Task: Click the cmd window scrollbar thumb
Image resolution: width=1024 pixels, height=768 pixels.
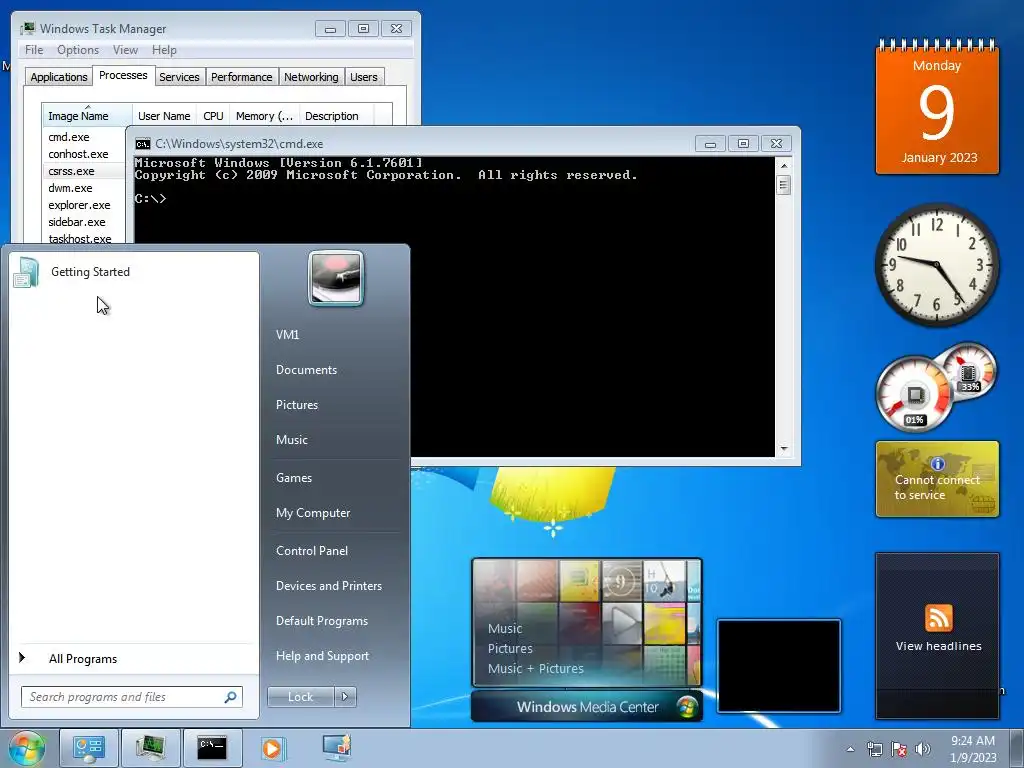Action: point(784,185)
